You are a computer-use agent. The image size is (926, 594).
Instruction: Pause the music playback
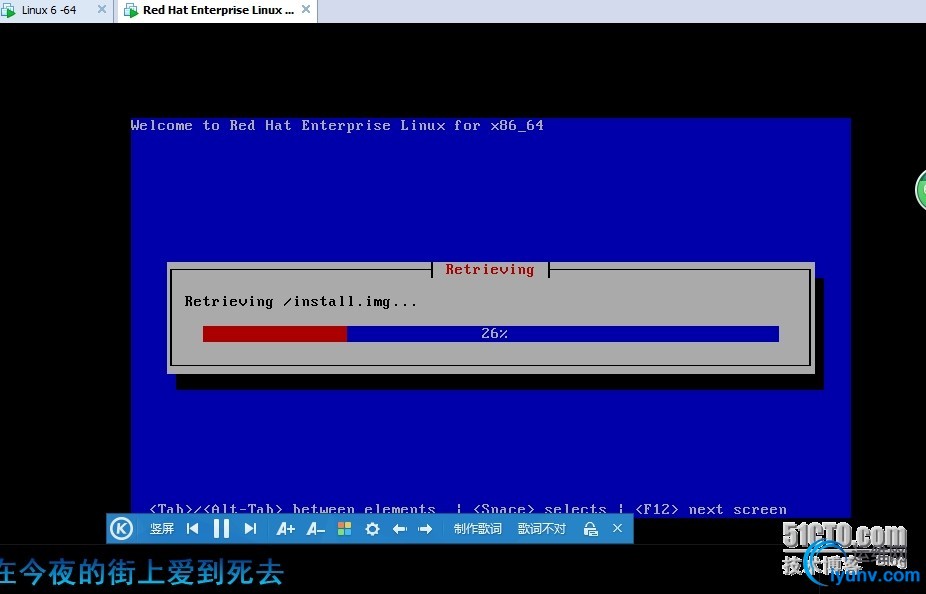[221, 528]
